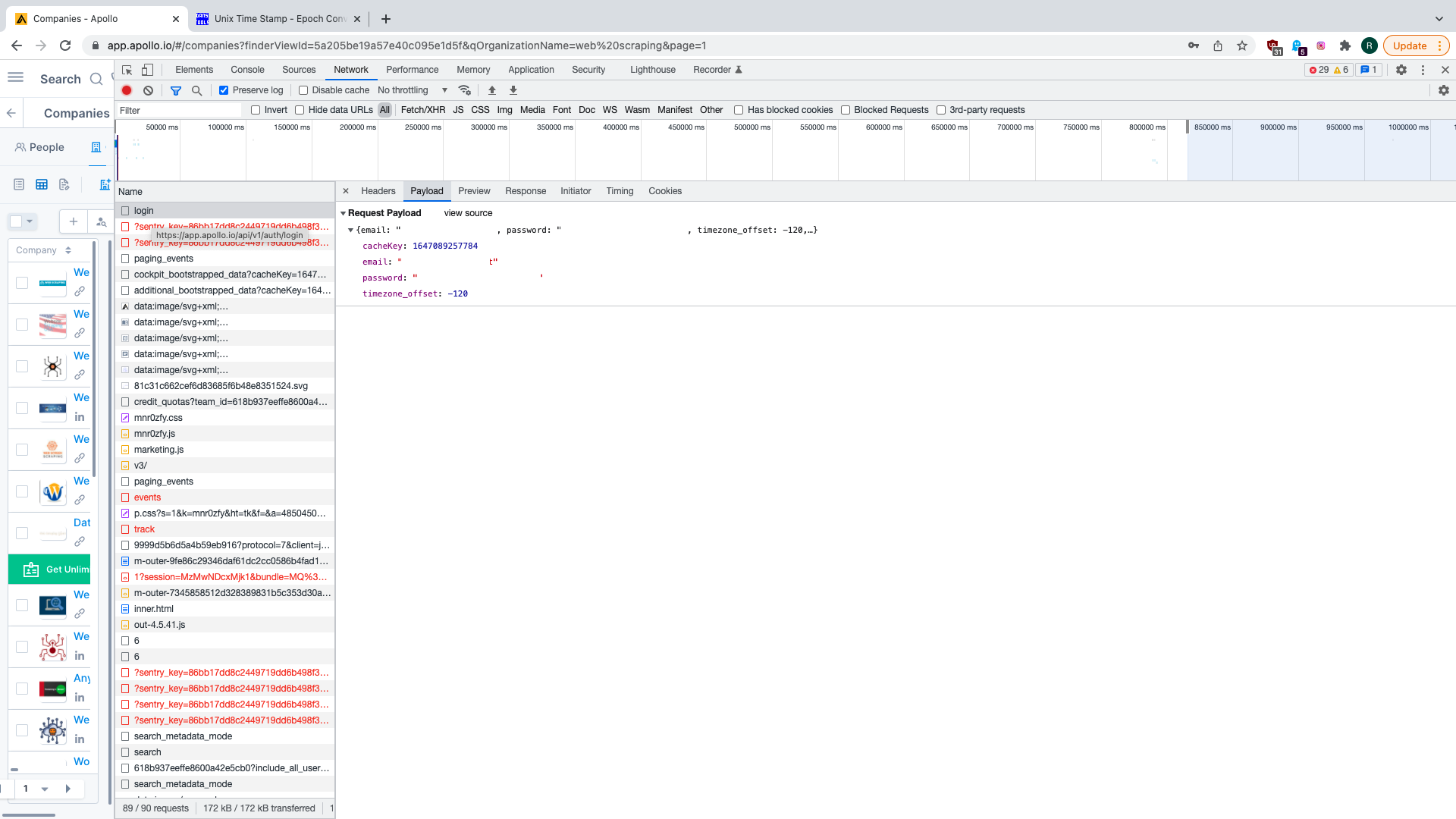Filter requests by JS type
The width and height of the screenshot is (1456, 819).
tap(458, 110)
